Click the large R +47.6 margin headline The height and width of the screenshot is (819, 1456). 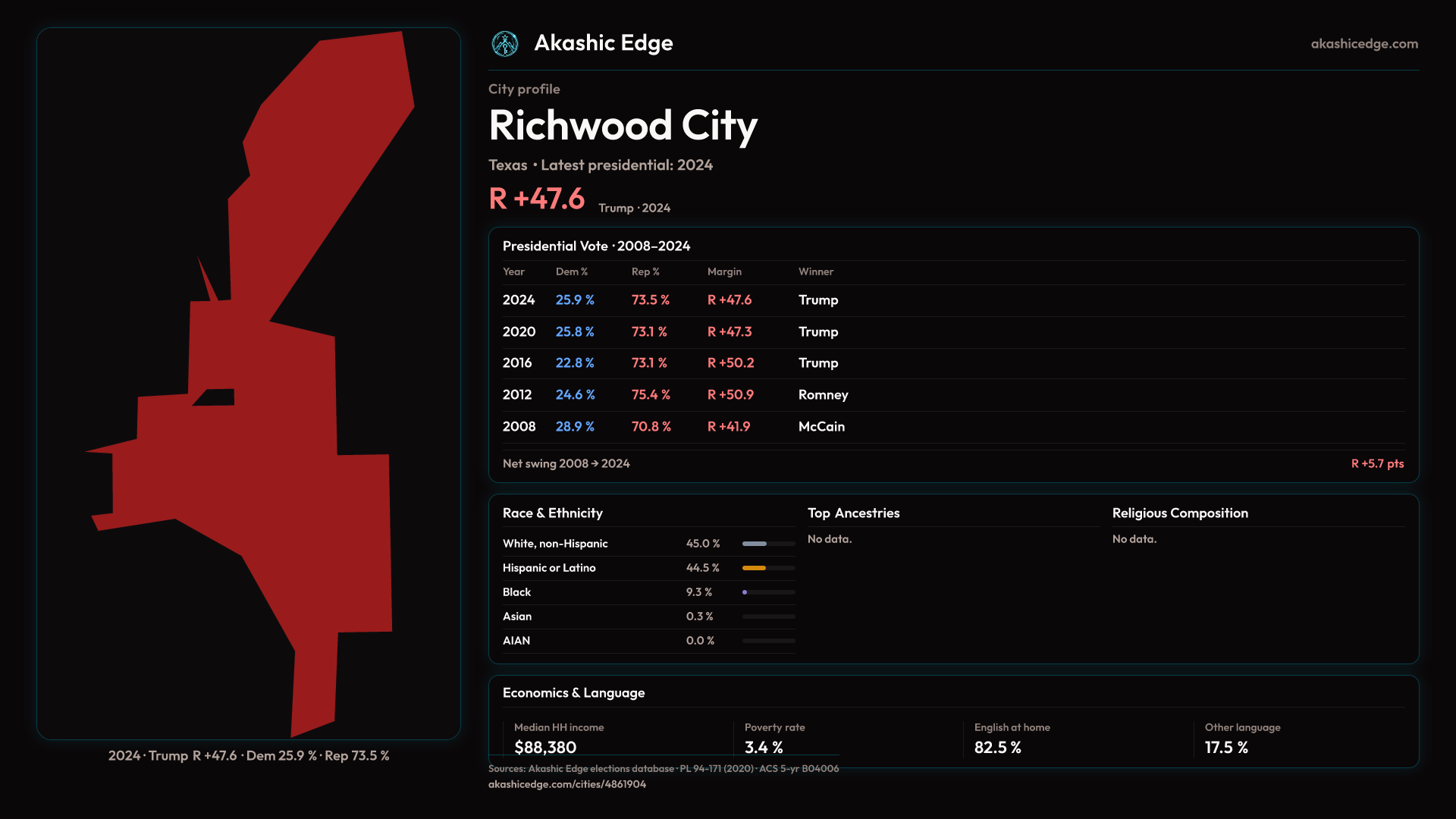[x=537, y=199]
